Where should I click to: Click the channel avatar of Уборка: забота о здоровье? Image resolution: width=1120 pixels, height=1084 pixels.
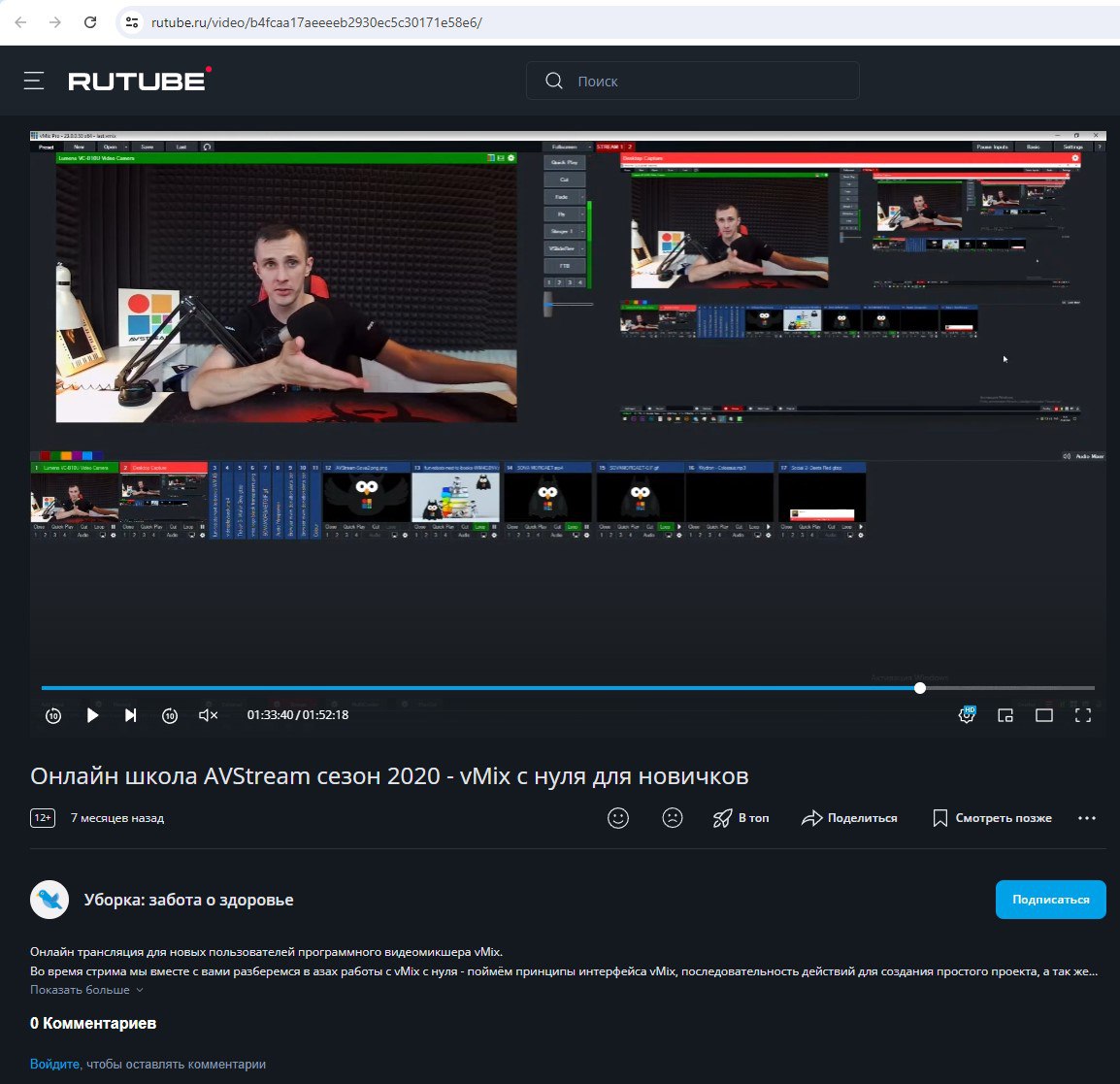pyautogui.click(x=49, y=900)
